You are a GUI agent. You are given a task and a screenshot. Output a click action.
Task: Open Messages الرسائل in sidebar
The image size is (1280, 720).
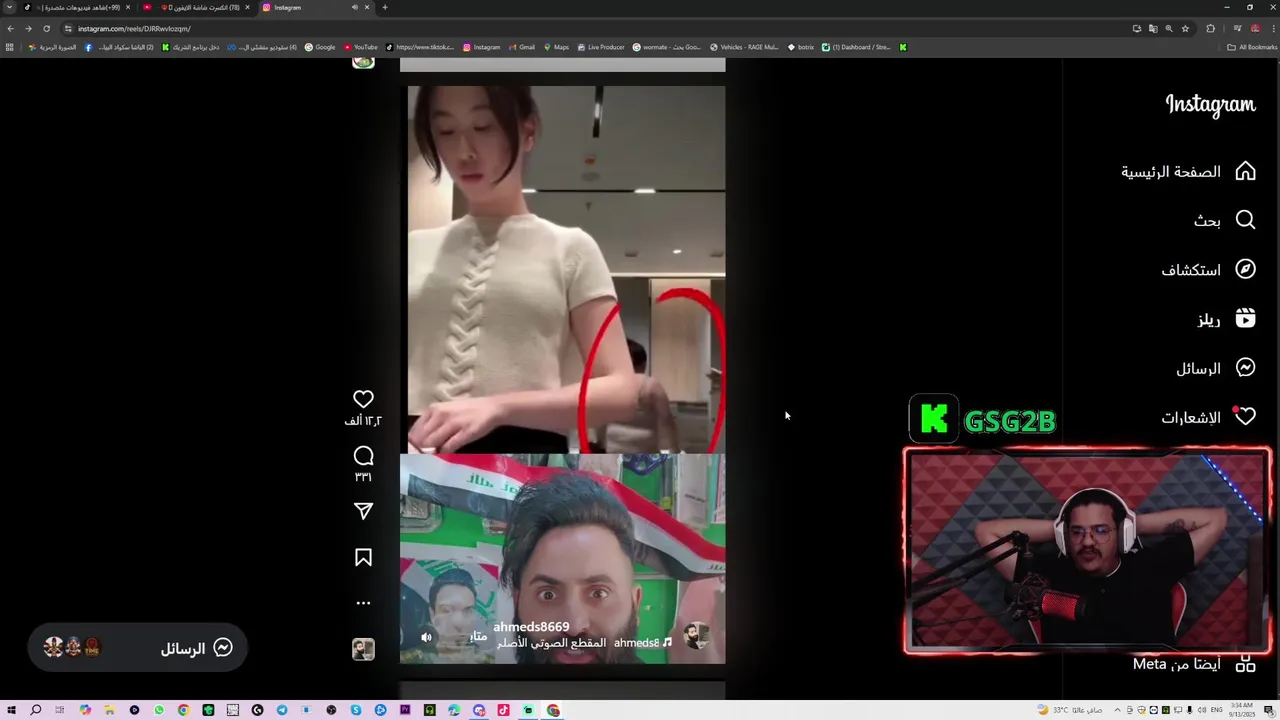[1215, 368]
